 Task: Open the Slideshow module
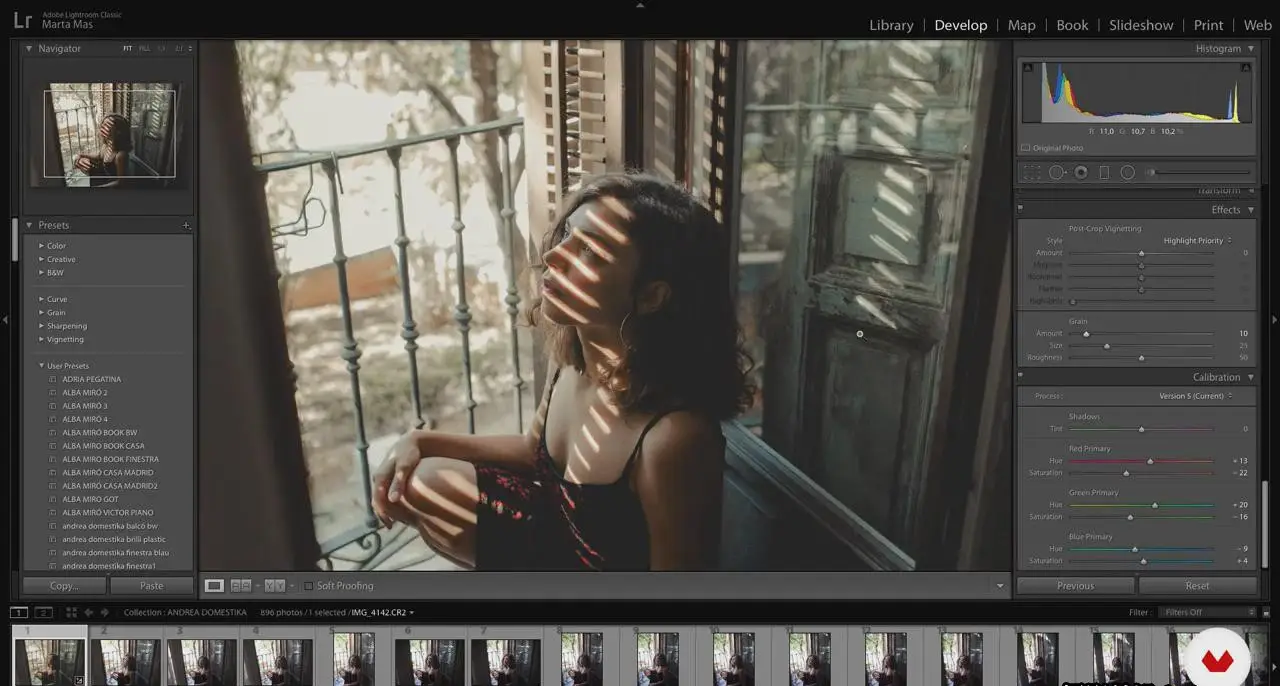click(x=1141, y=25)
